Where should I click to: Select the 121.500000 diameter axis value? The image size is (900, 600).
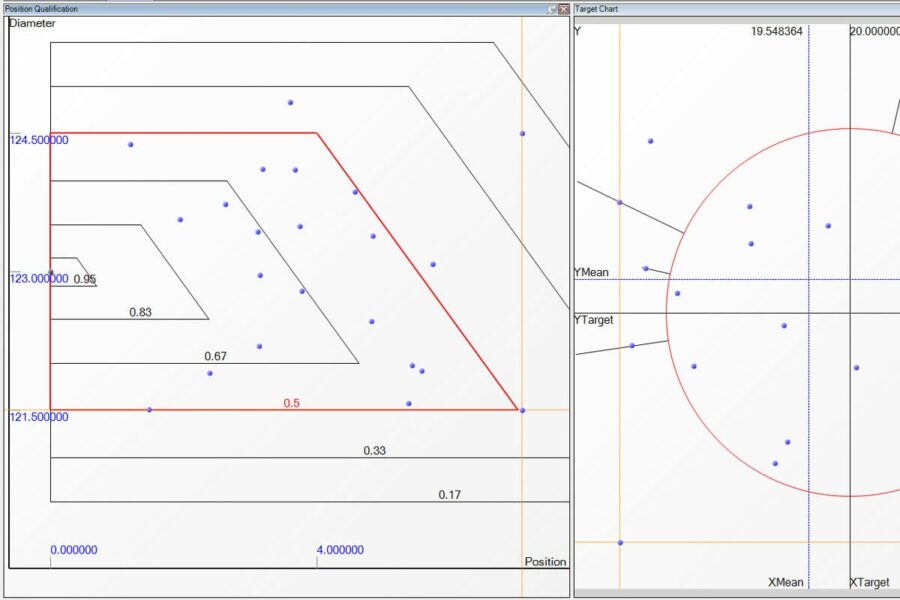click(39, 417)
